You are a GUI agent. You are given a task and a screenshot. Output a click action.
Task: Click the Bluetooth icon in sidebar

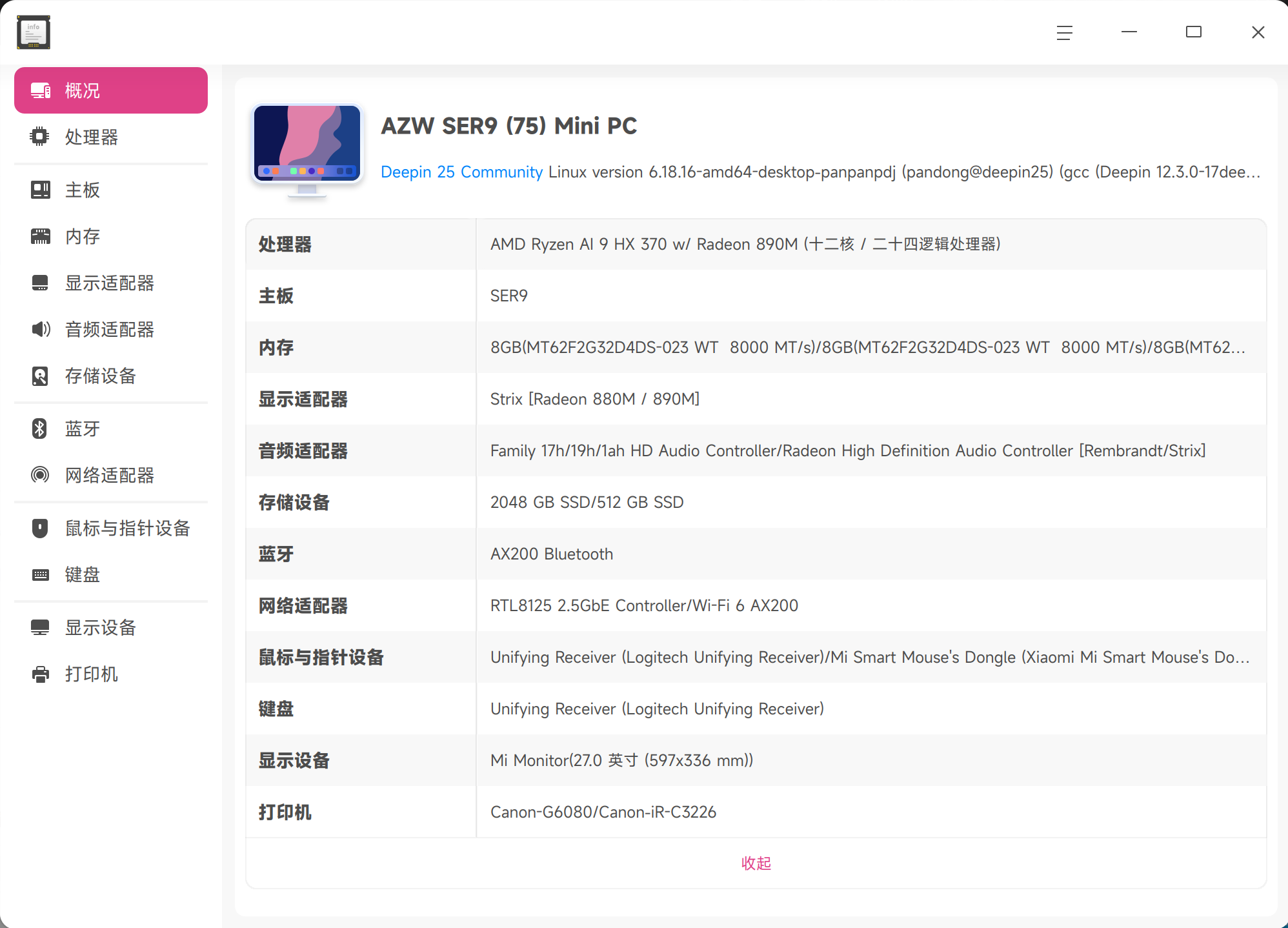coord(40,429)
